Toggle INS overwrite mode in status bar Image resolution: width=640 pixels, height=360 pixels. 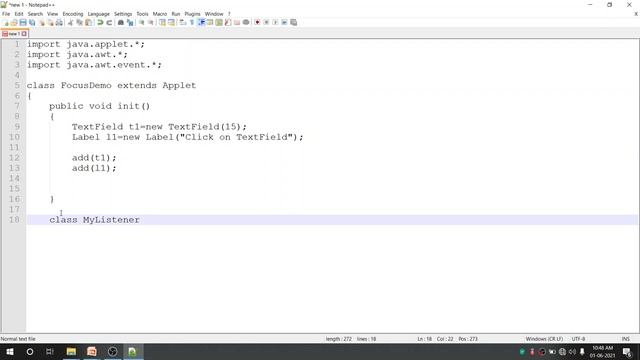(x=625, y=339)
